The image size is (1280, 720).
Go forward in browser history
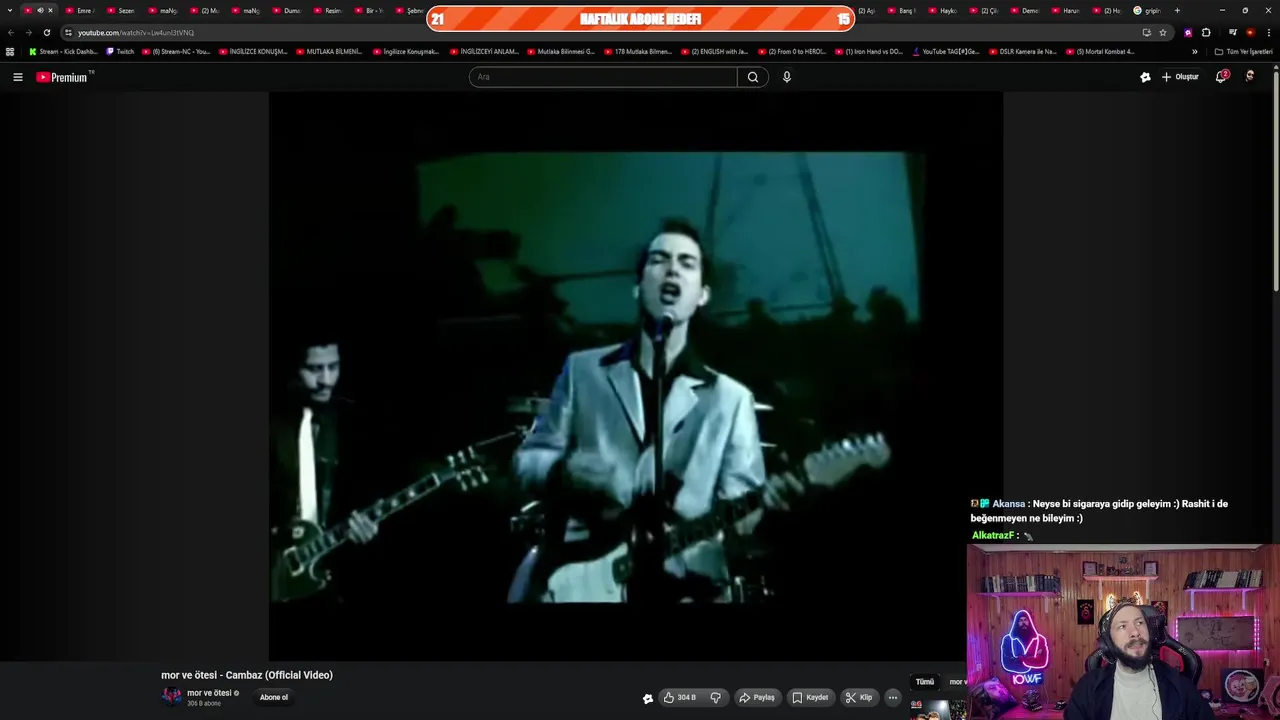tap(28, 32)
